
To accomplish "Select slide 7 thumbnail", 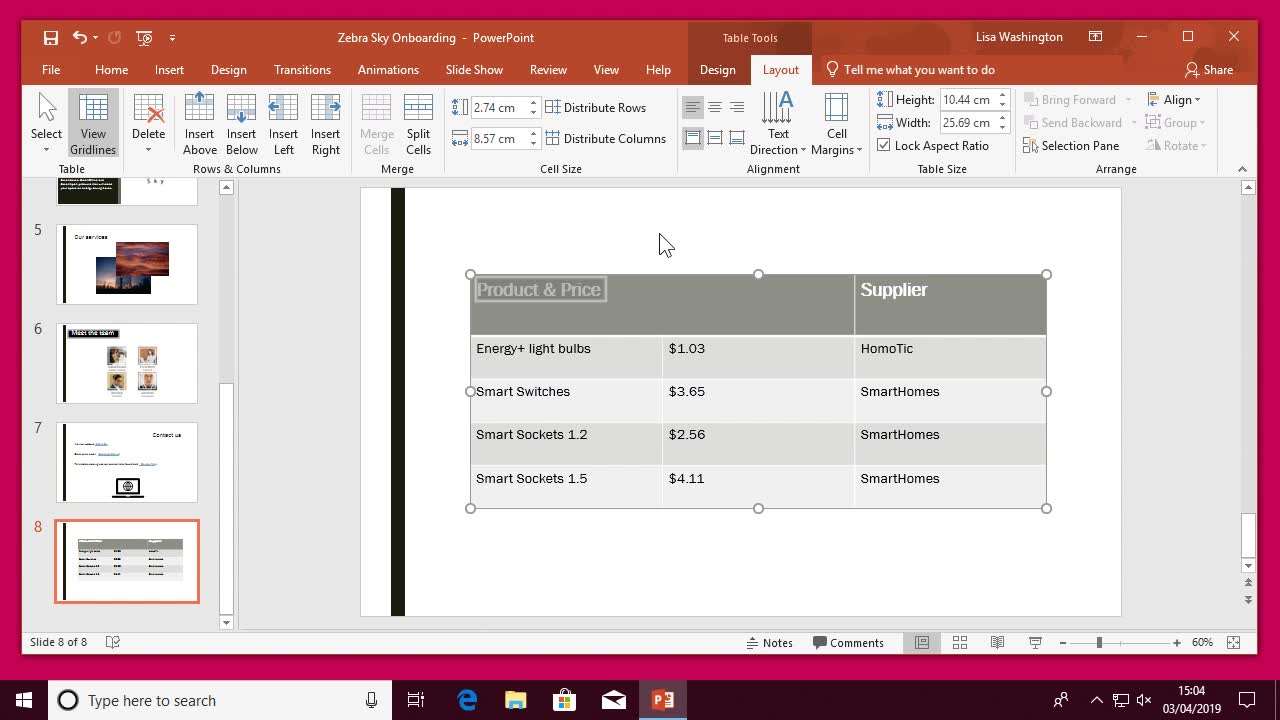I will point(127,462).
